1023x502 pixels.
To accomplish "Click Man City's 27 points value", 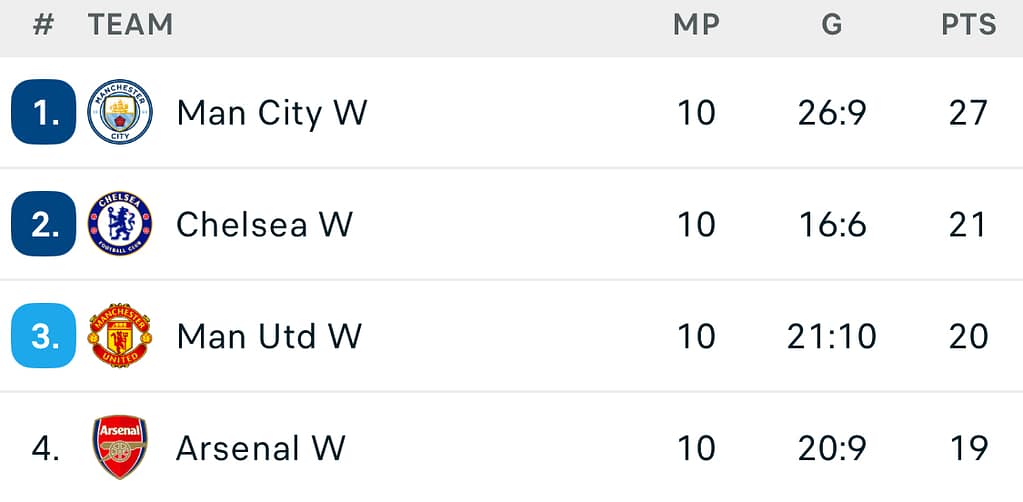I will point(968,113).
